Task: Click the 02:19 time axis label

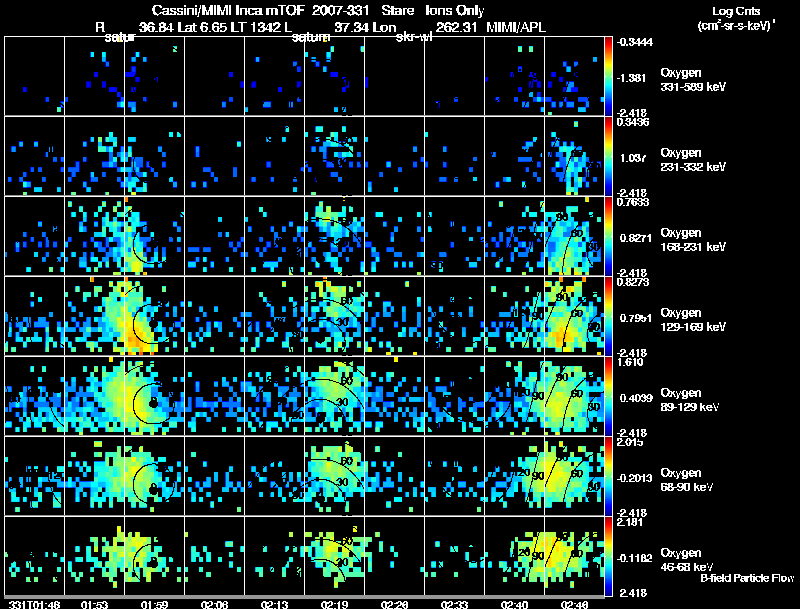Action: click(x=334, y=605)
